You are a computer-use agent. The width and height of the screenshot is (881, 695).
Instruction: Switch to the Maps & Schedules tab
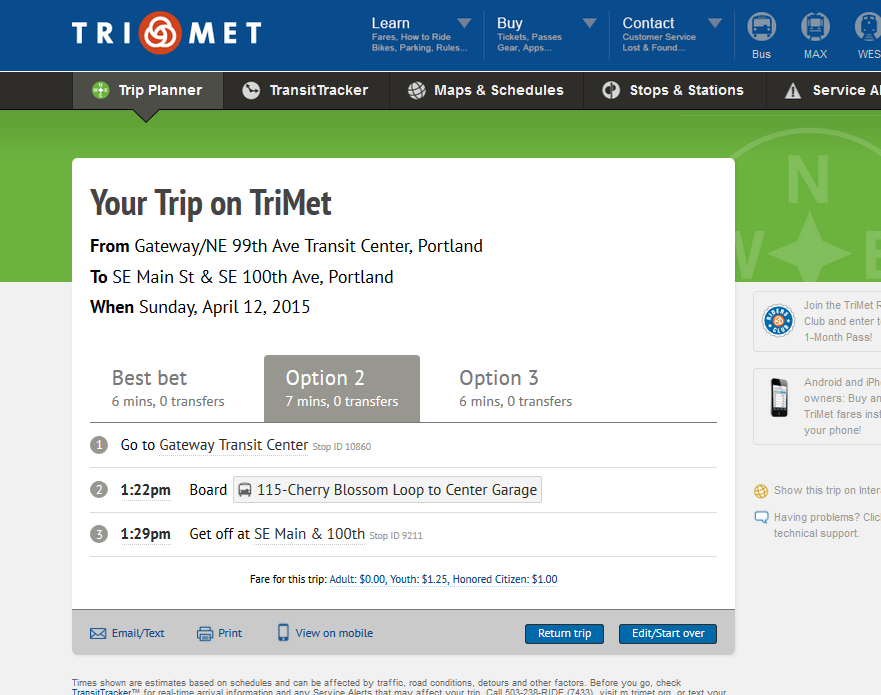(x=485, y=89)
